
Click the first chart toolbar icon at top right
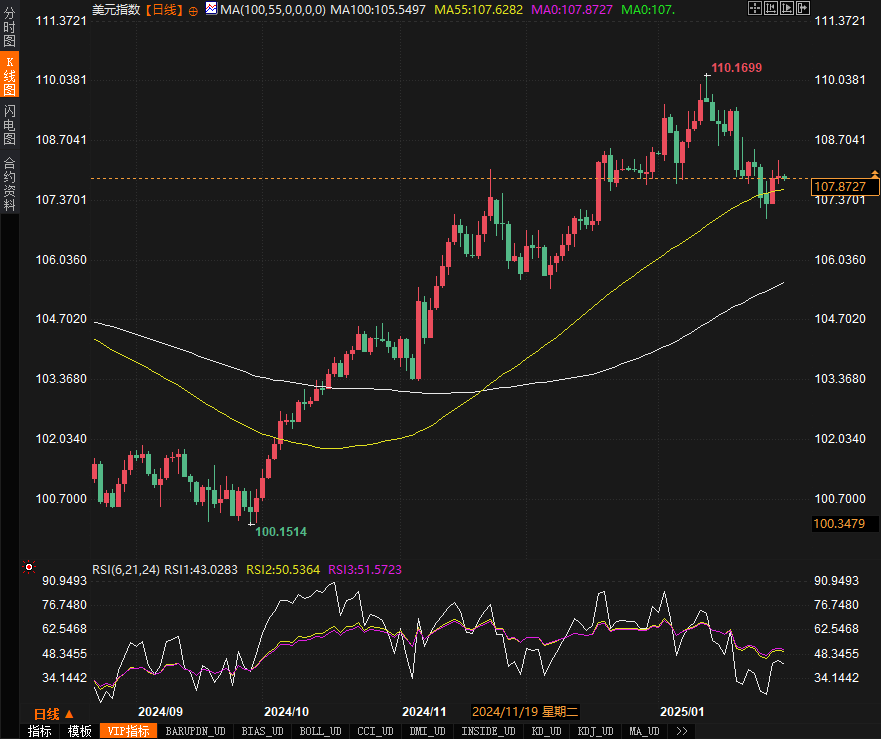753,9
